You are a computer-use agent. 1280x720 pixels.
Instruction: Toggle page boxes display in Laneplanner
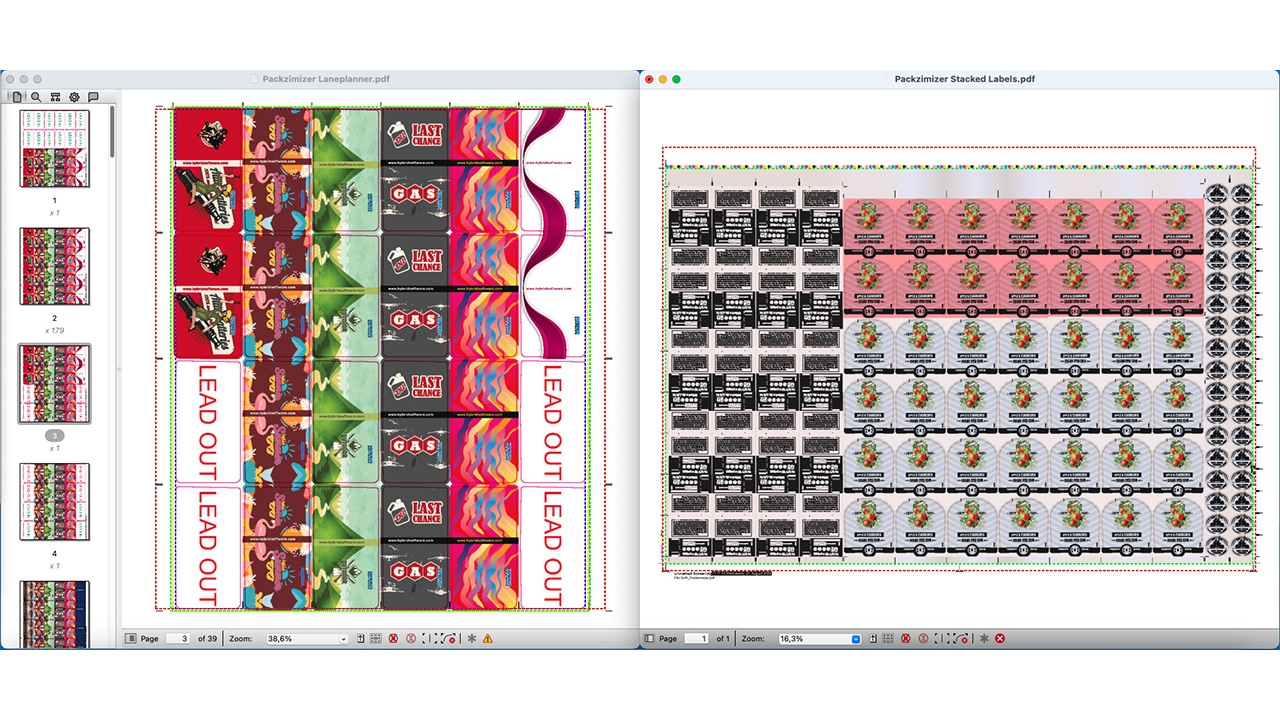[375, 638]
